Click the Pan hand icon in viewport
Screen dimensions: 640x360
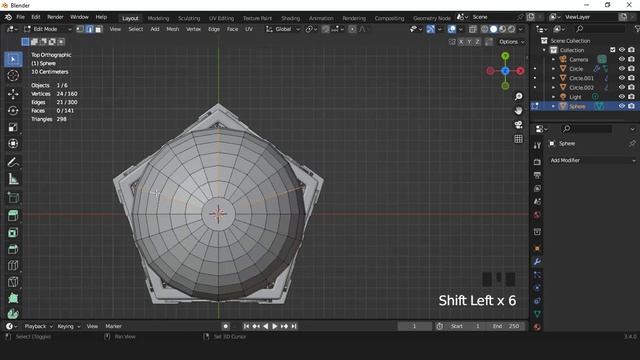point(518,111)
